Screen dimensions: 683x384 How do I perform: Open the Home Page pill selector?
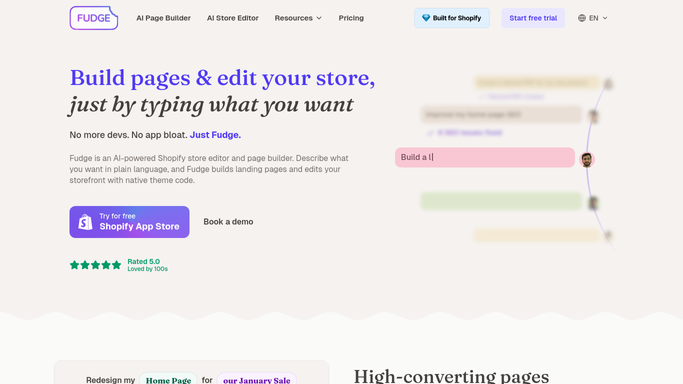click(x=168, y=380)
